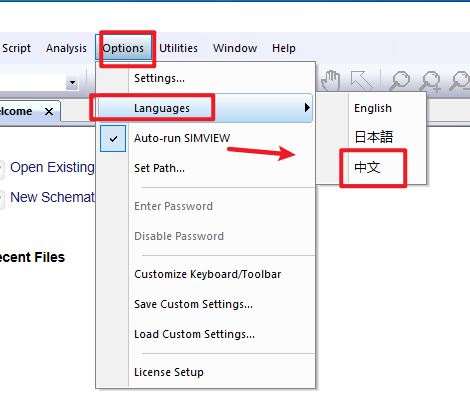Open the Help menu
This screenshot has height=417, width=470.
point(284,48)
